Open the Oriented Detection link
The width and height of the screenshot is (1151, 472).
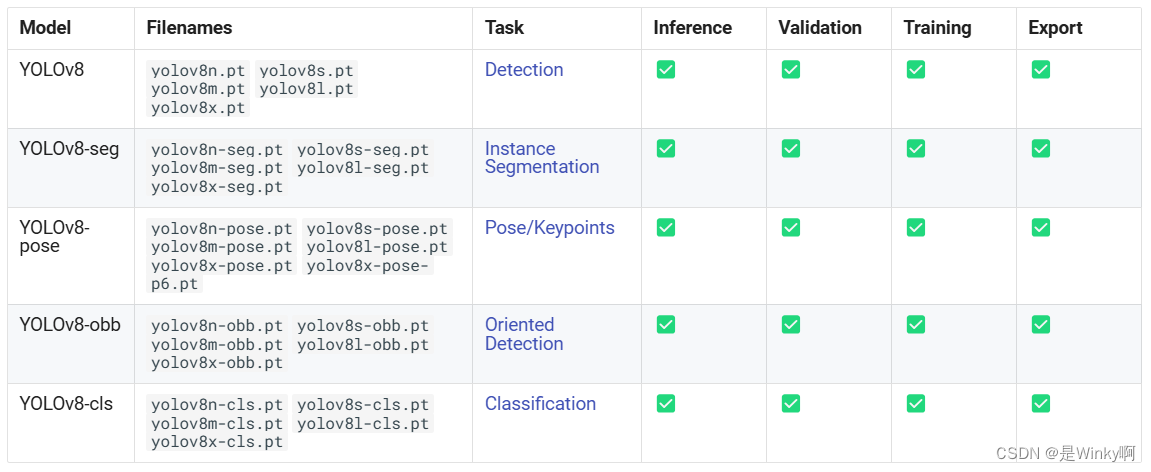click(523, 334)
